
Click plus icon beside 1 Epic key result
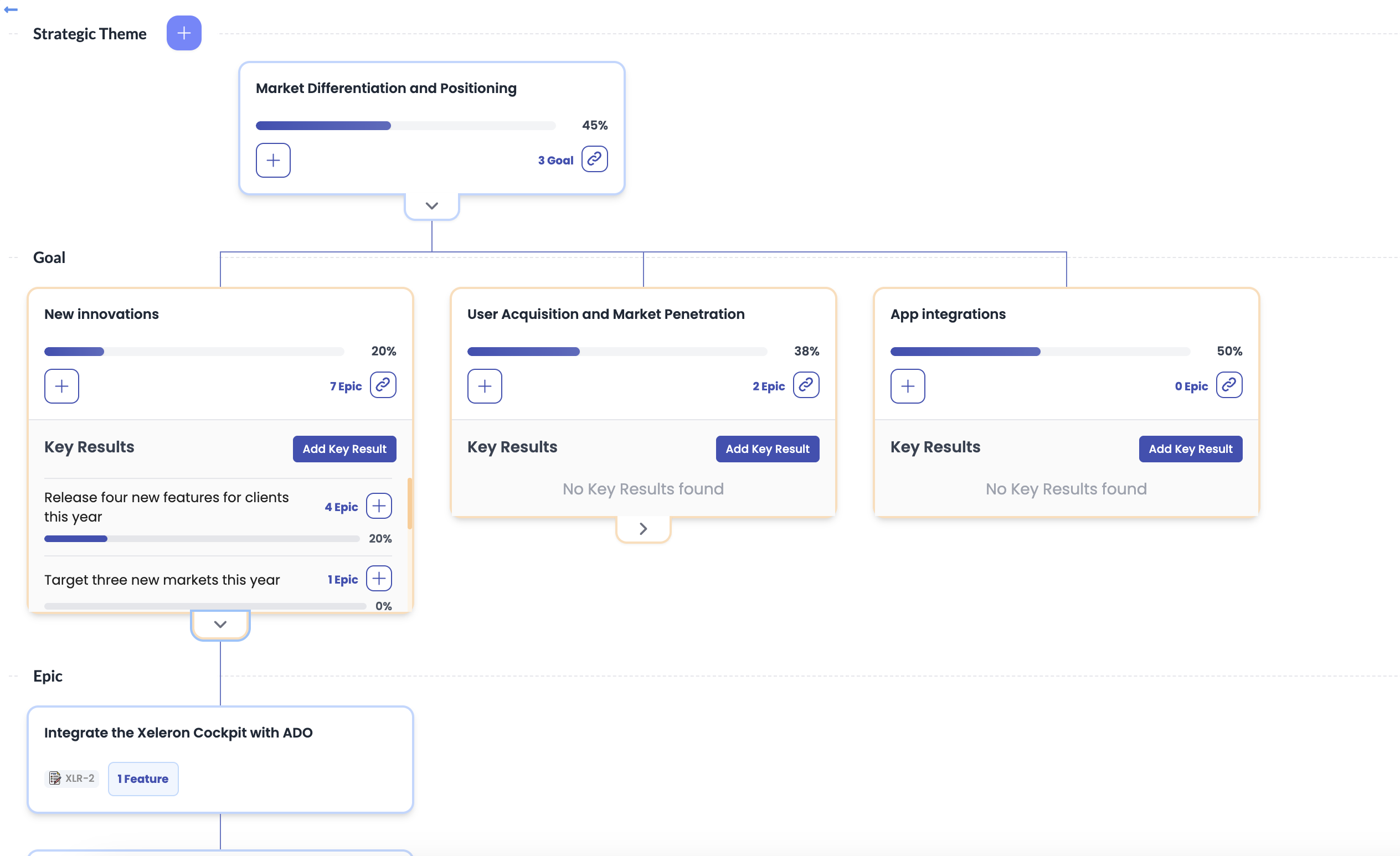coord(379,579)
